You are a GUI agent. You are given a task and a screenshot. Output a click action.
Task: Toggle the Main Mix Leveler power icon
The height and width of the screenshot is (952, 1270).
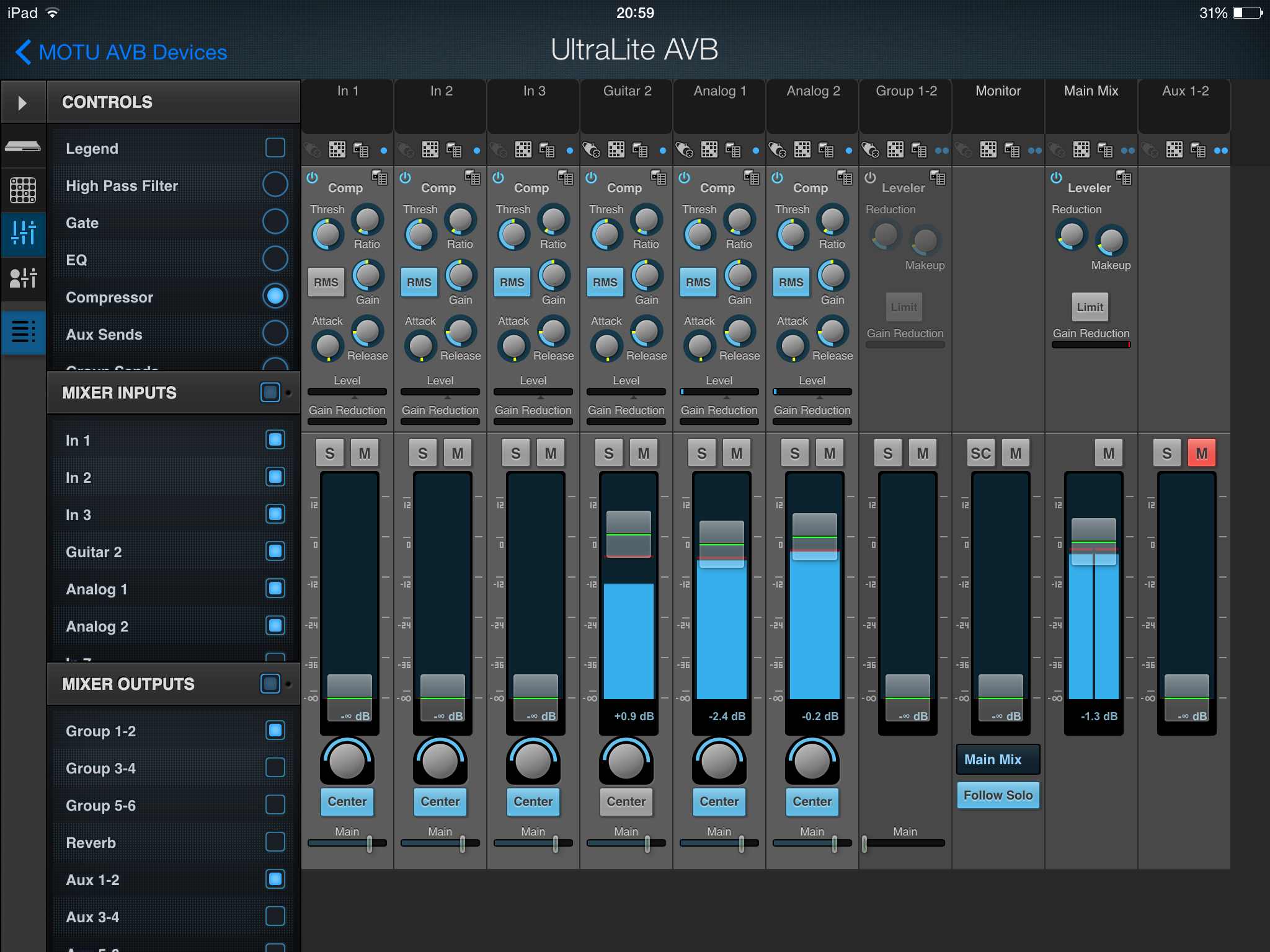point(1057,178)
